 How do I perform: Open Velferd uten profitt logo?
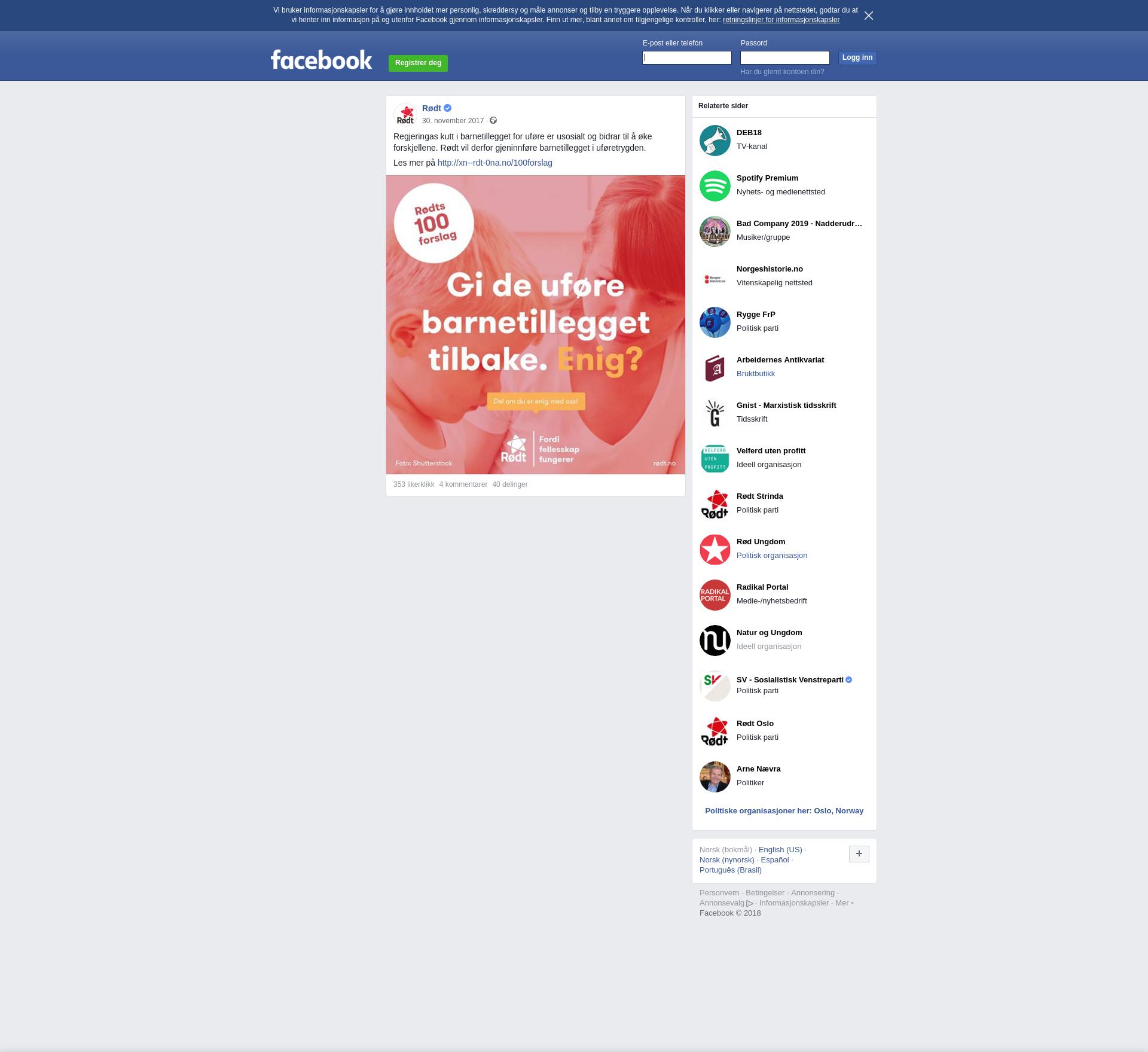715,459
